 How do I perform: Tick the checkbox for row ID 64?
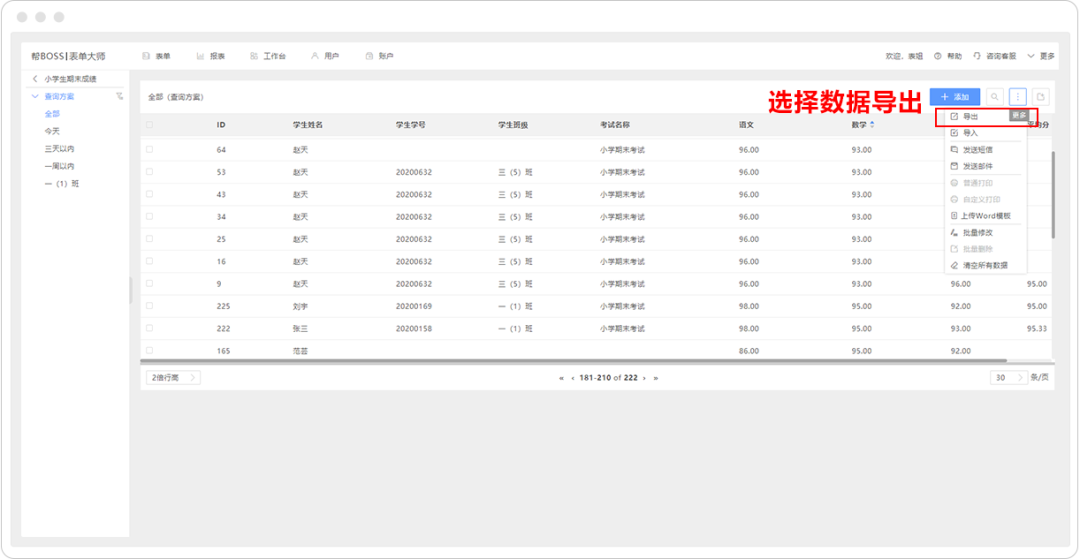click(149, 150)
